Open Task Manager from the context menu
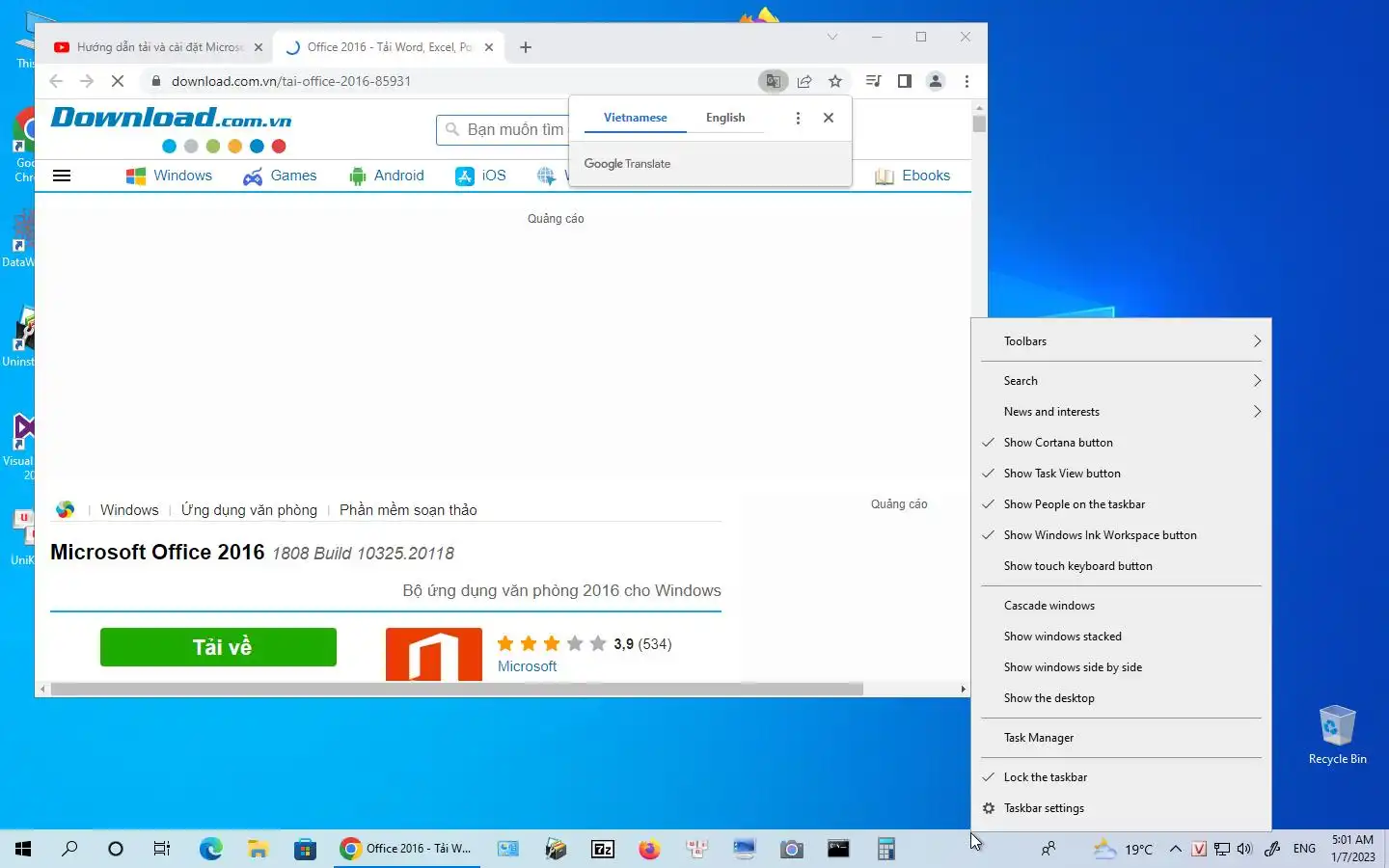This screenshot has width=1389, height=868. coord(1121,738)
